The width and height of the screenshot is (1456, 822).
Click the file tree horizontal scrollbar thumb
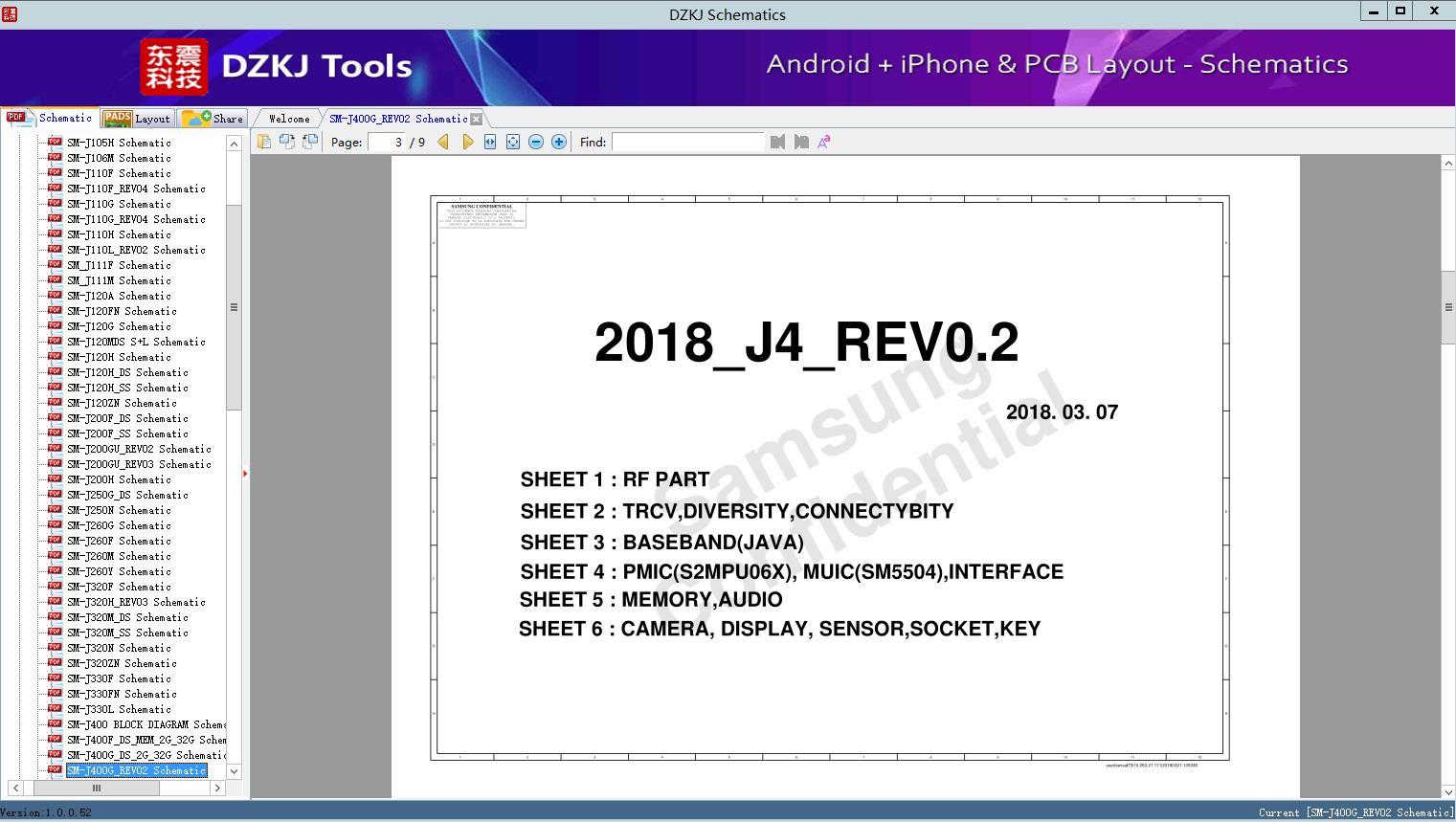click(97, 788)
